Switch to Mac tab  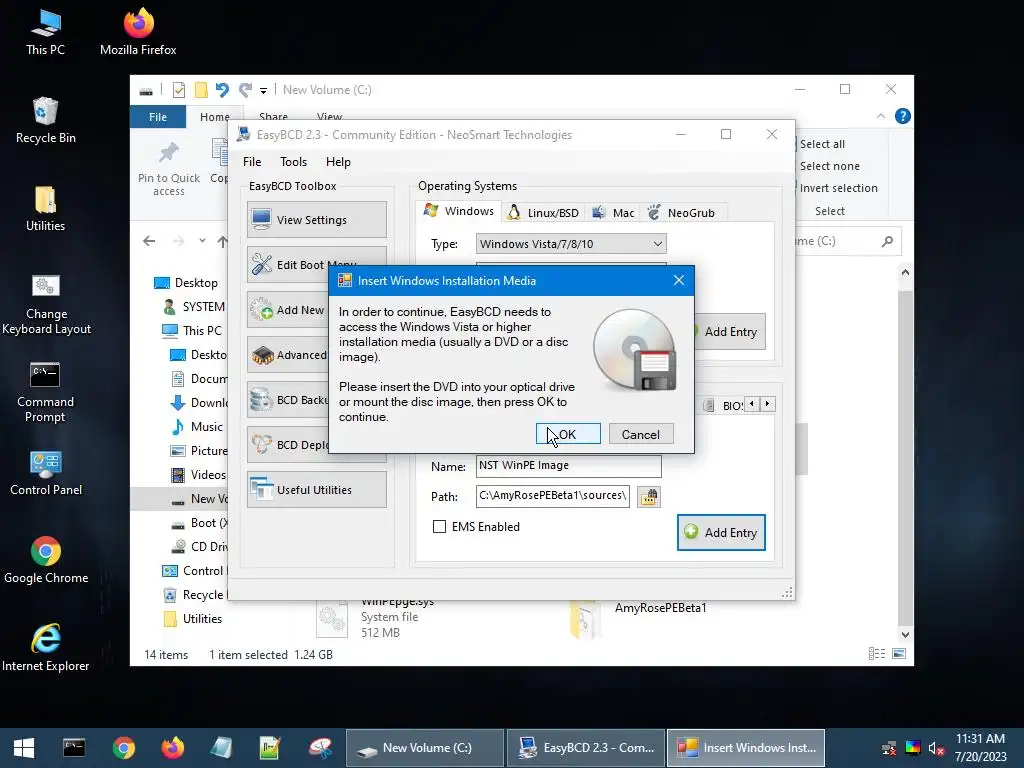pos(613,213)
